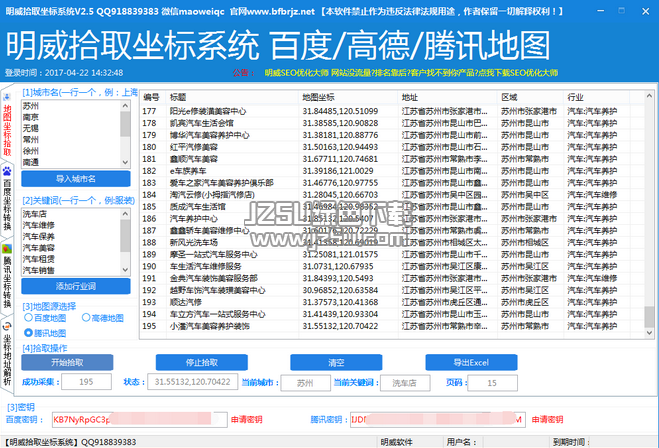659x448 pixels.
Task: Sort by 行业 column header
Action: click(597, 98)
